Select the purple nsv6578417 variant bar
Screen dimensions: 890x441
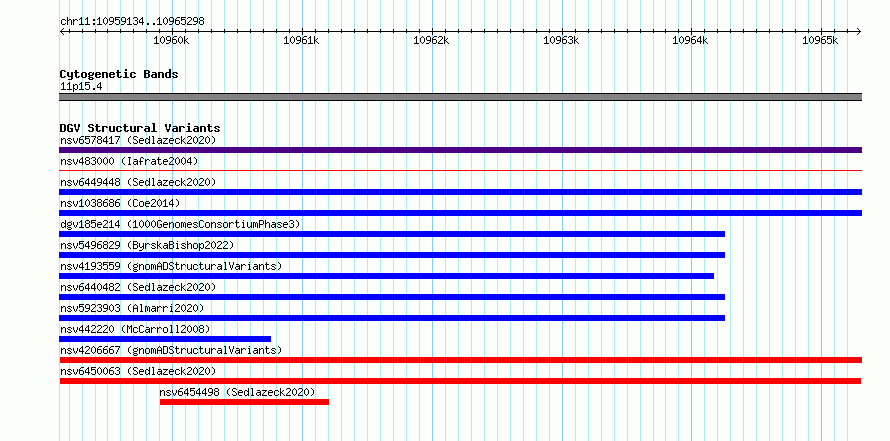coord(460,150)
